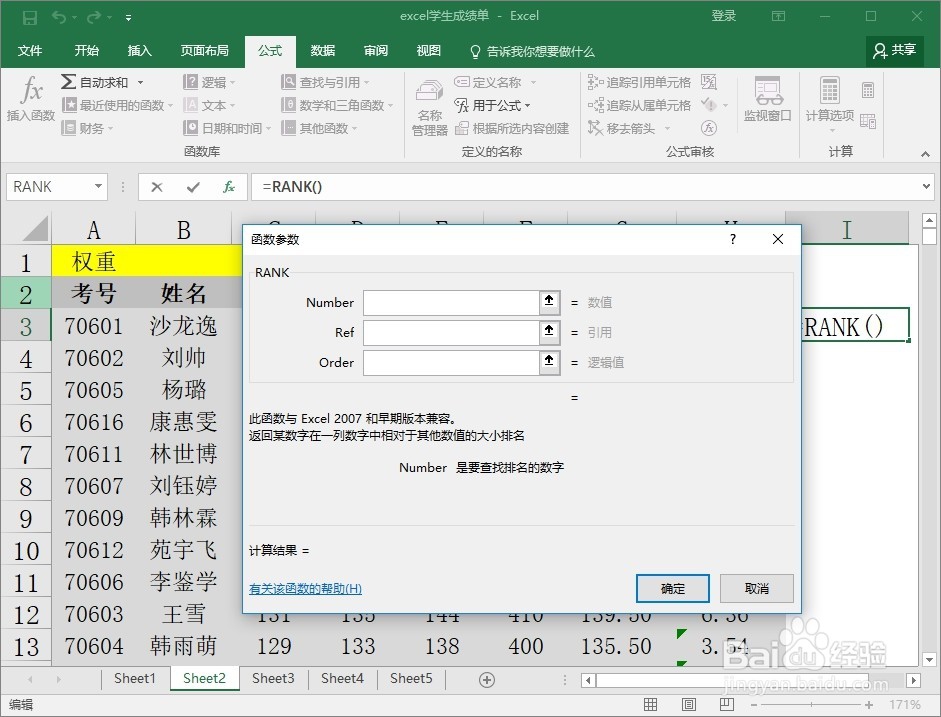Open help on this function link
This screenshot has width=941, height=717.
click(305, 589)
